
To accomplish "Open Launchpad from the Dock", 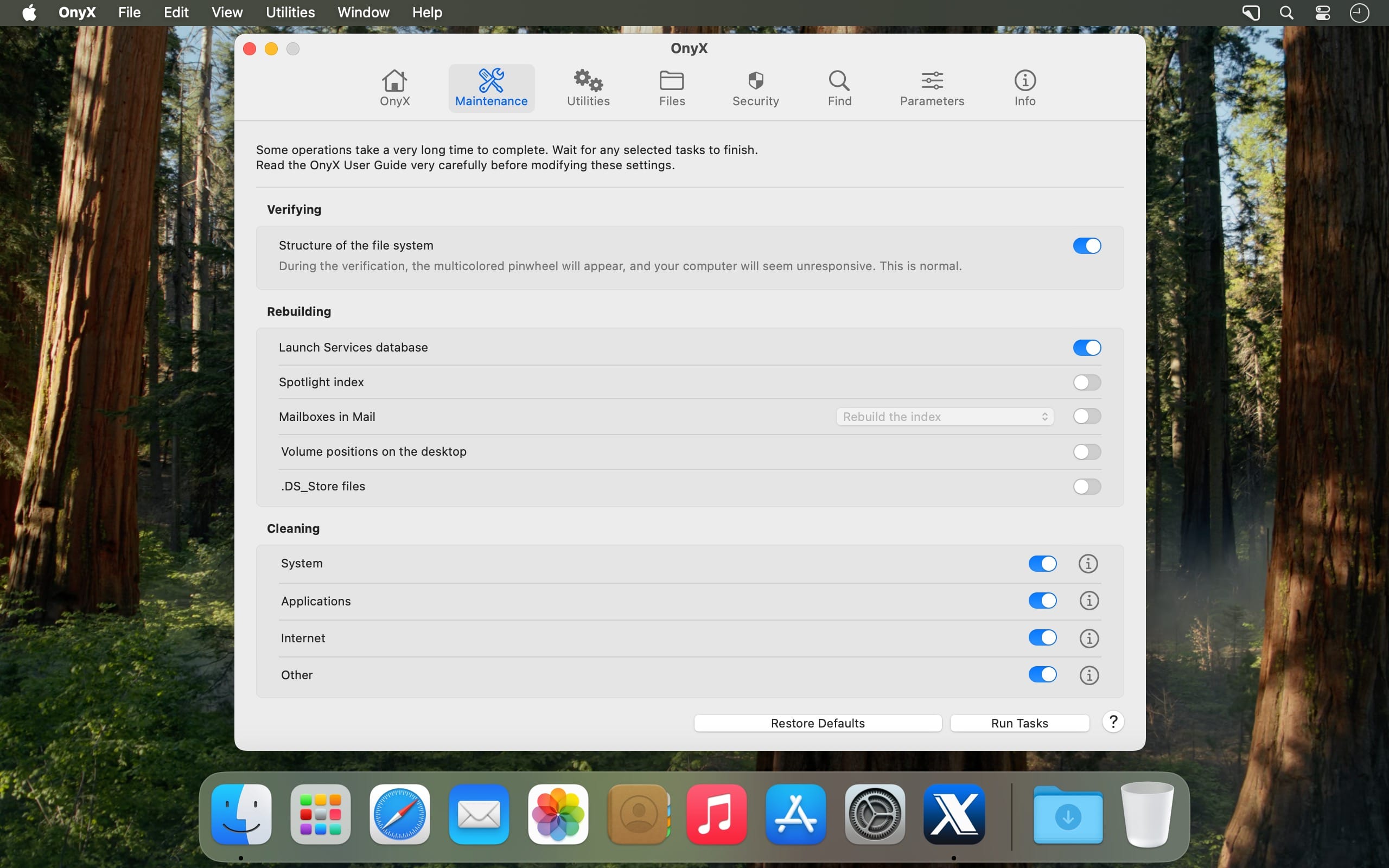I will pyautogui.click(x=320, y=814).
